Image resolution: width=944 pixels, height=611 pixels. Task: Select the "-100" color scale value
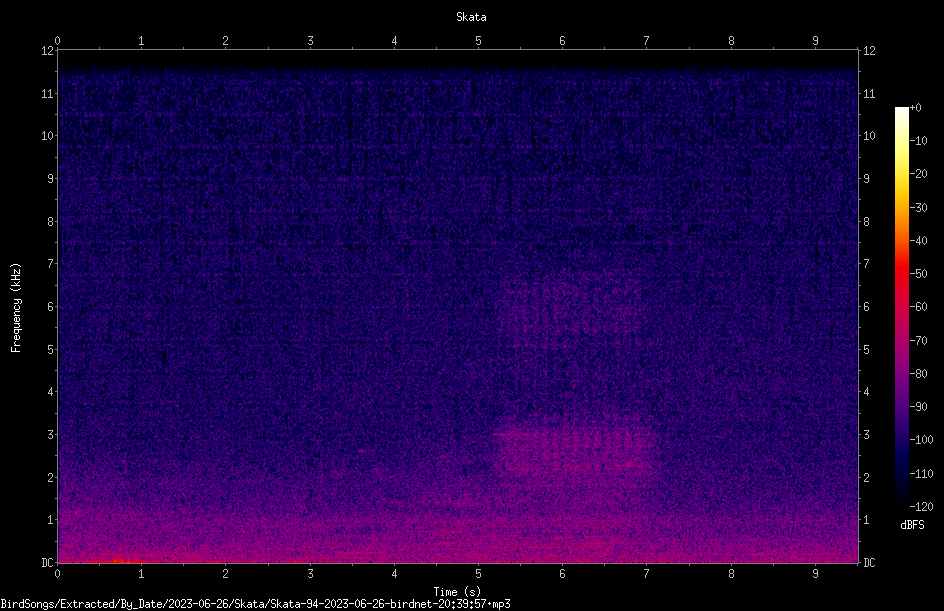pyautogui.click(x=921, y=440)
